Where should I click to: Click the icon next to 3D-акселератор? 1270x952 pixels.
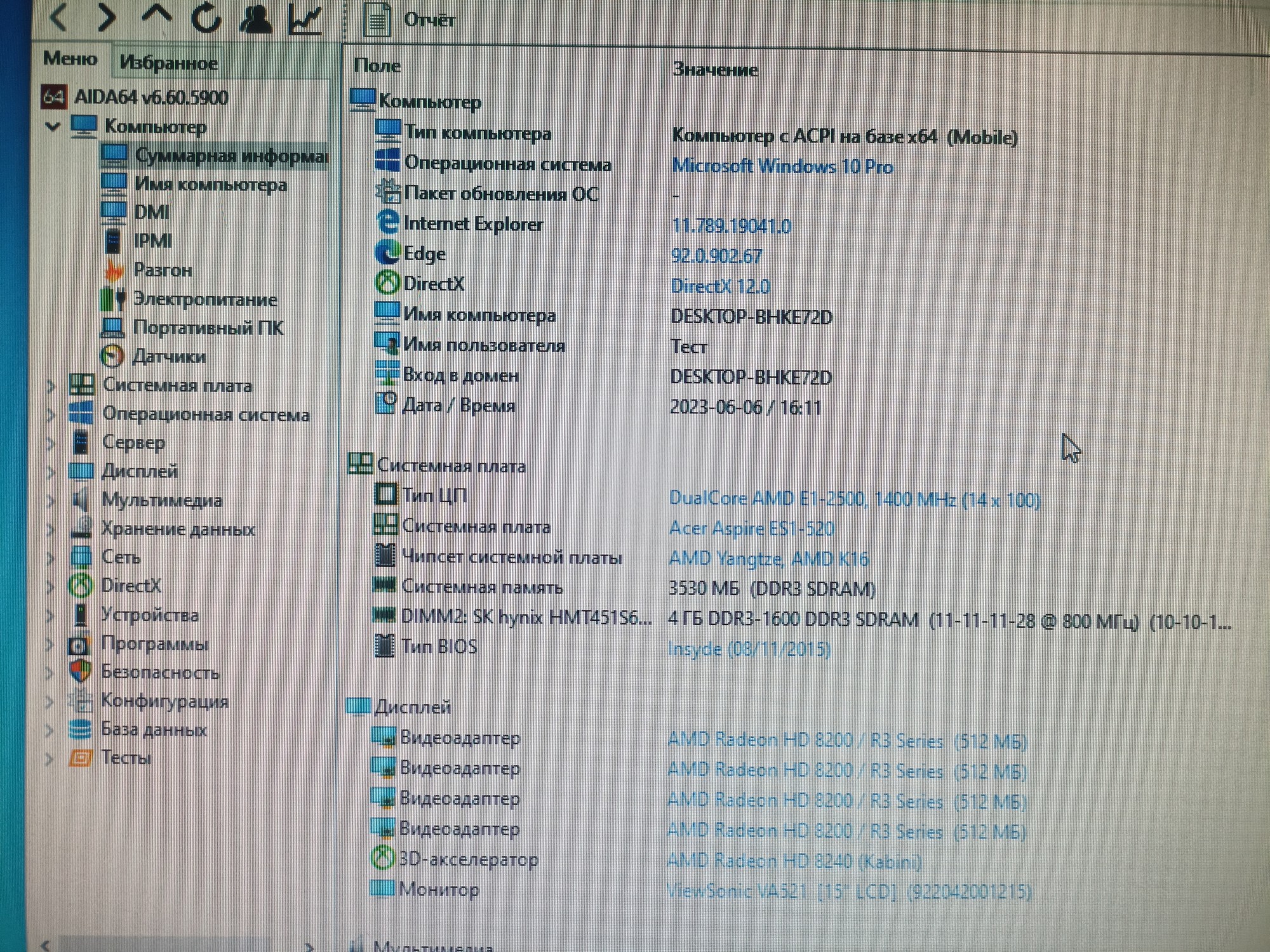382,858
